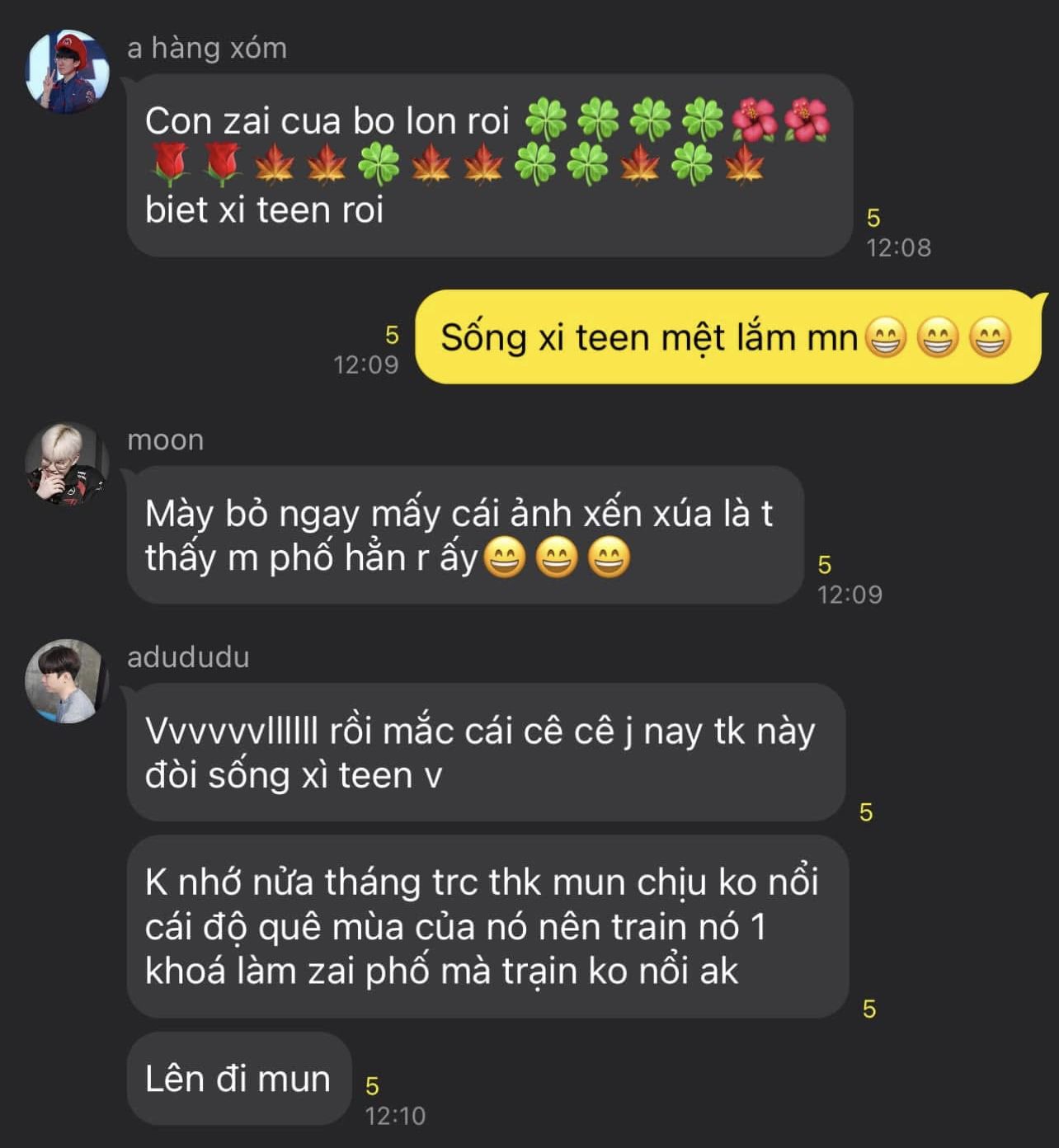Select the 'Vvvvvvllllll rồi mắc cái cê cê' message
Screen dimensions: 1059x1148
tap(487, 752)
